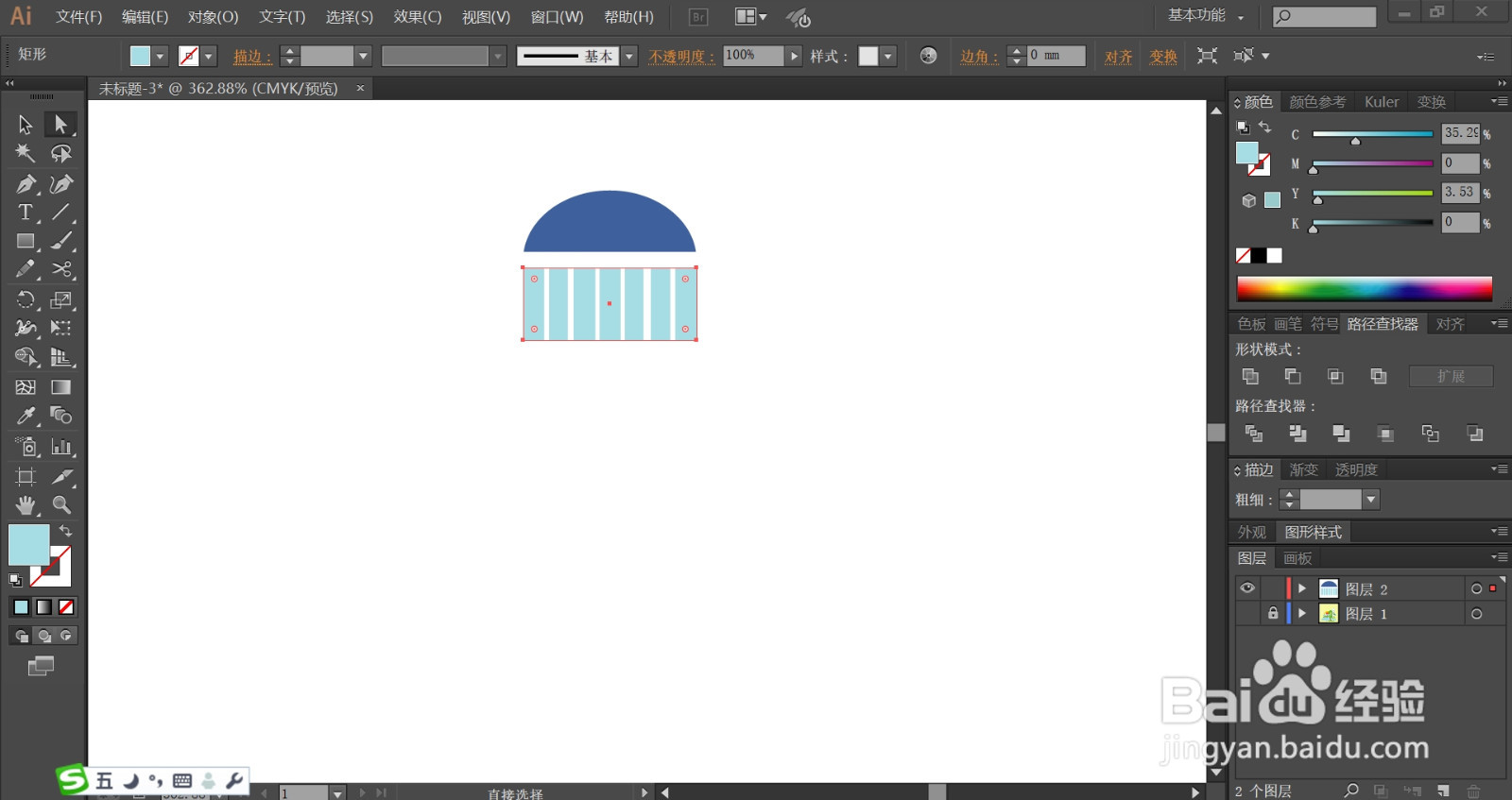Select the Zoom tool
Screen dimensions: 1512x800
point(60,505)
